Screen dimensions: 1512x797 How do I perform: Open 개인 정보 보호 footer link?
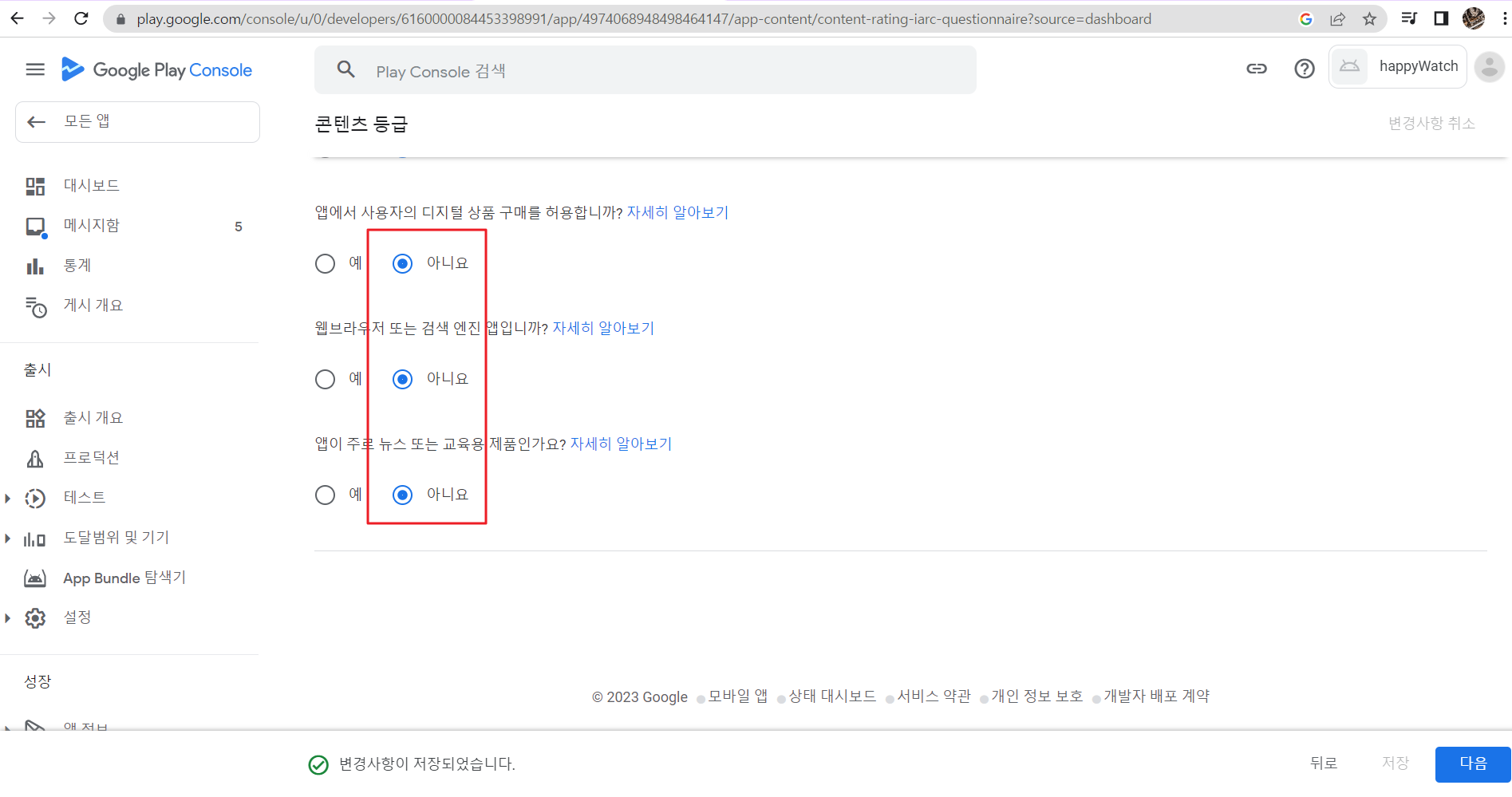pyautogui.click(x=1037, y=696)
